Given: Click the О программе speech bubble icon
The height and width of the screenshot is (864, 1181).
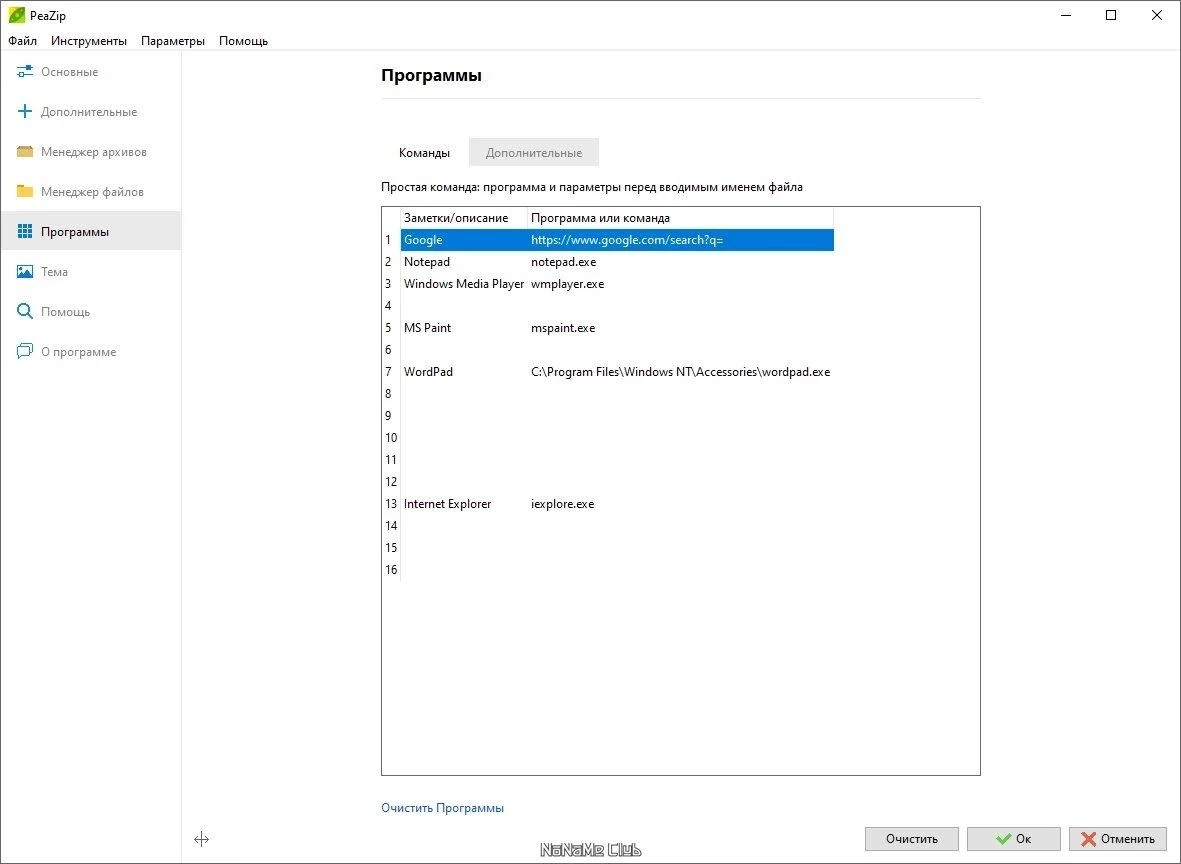Looking at the screenshot, I should click(25, 351).
